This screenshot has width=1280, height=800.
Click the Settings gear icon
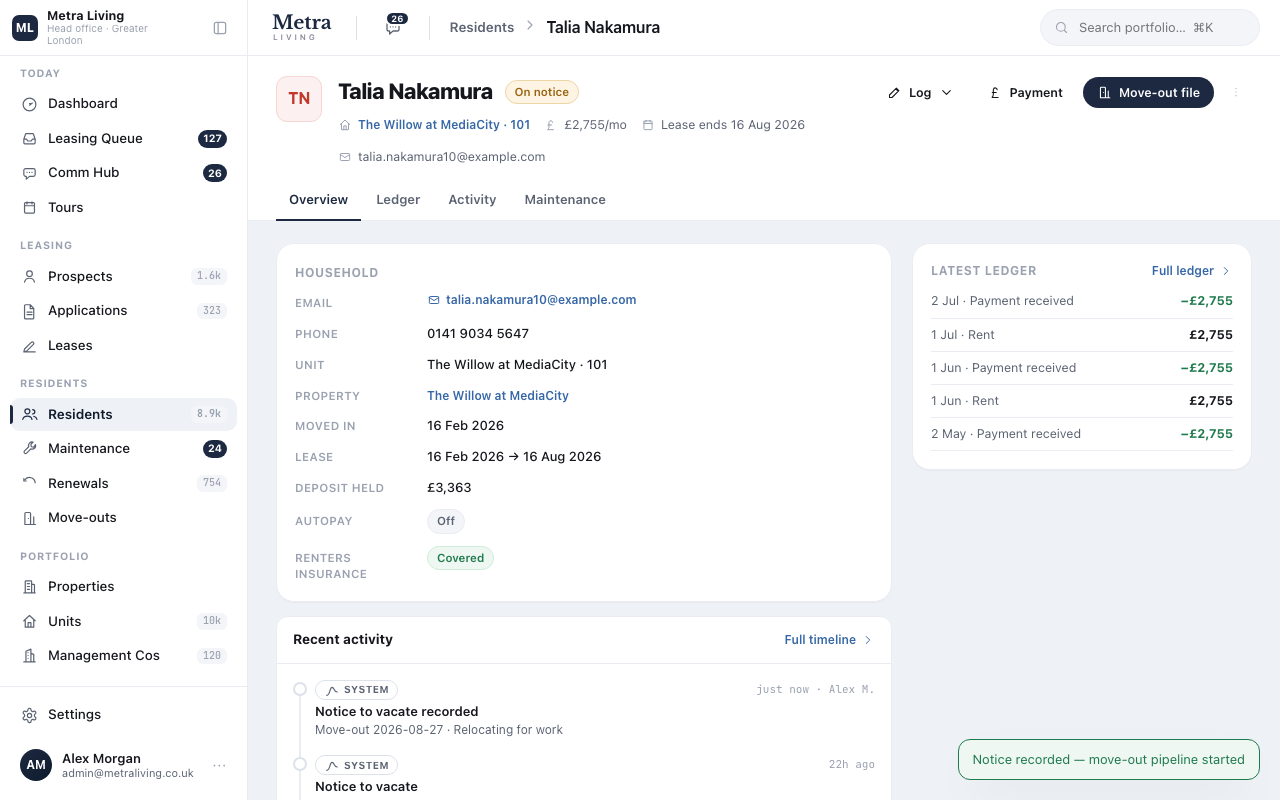point(30,715)
